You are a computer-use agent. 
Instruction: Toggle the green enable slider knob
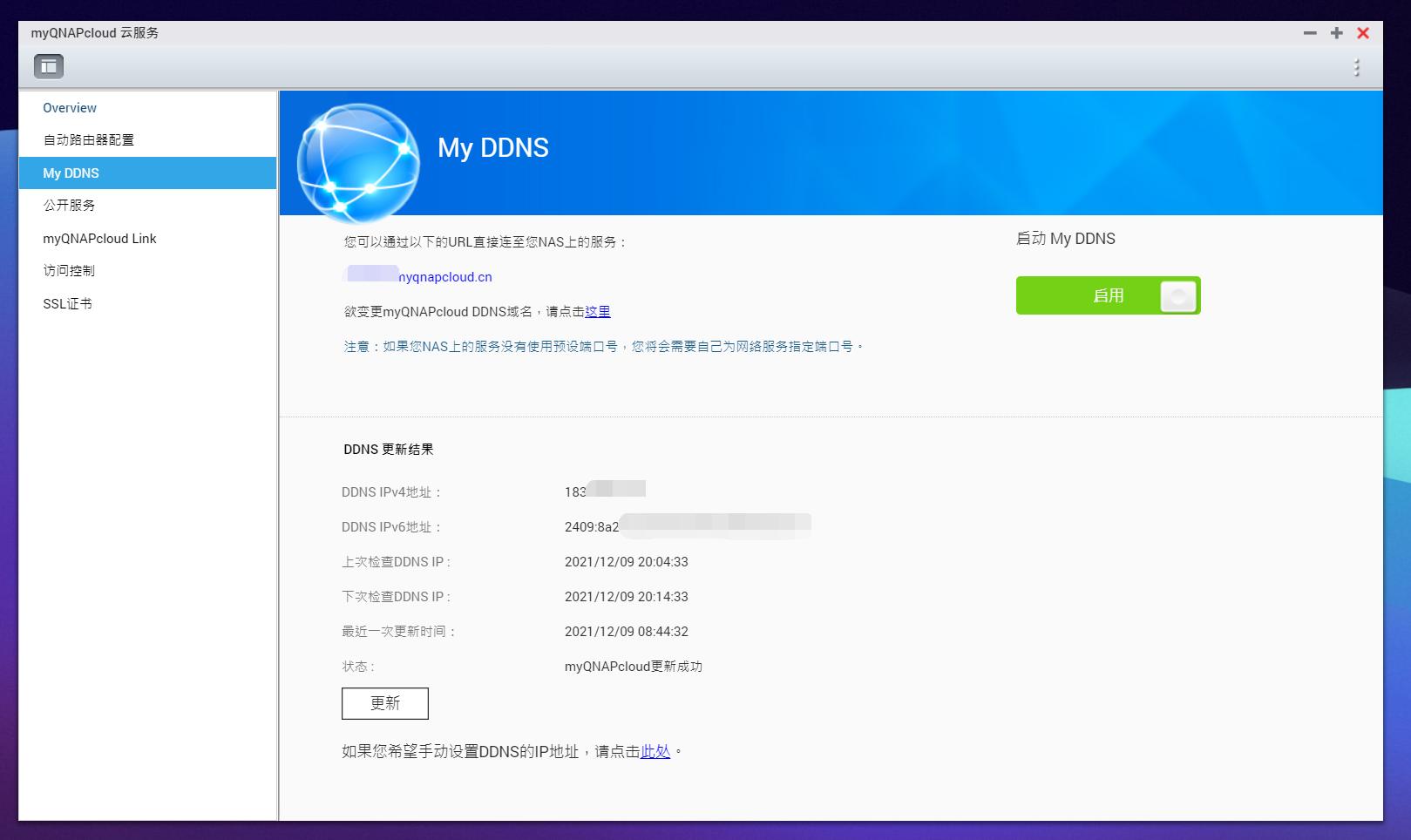point(1178,296)
